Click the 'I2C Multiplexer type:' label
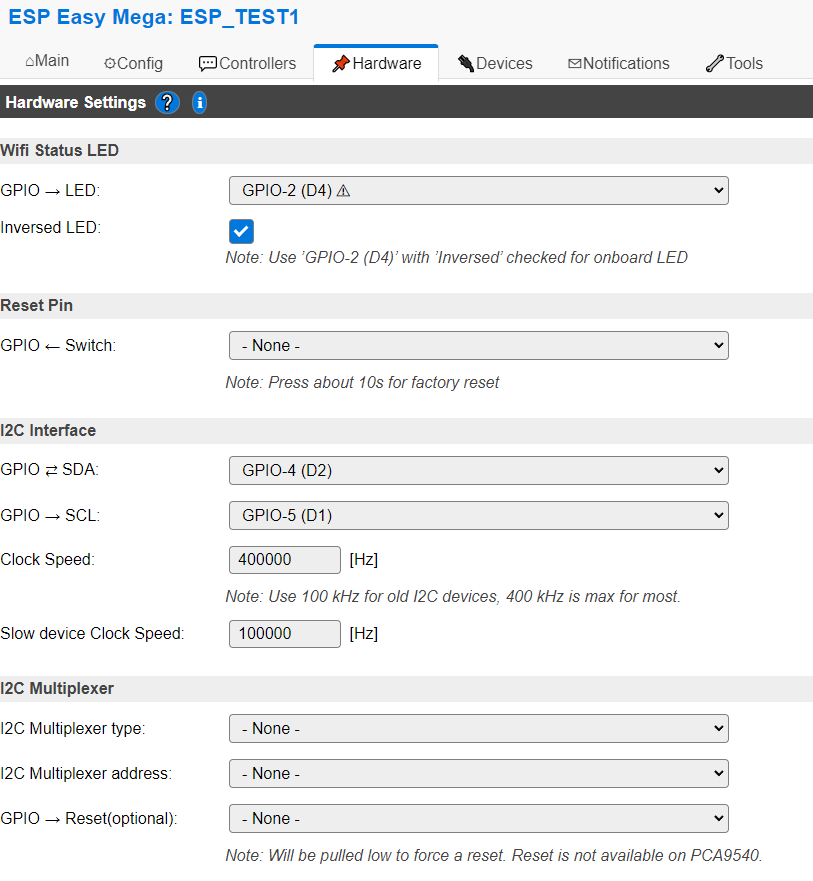This screenshot has height=881, width=813. [73, 729]
